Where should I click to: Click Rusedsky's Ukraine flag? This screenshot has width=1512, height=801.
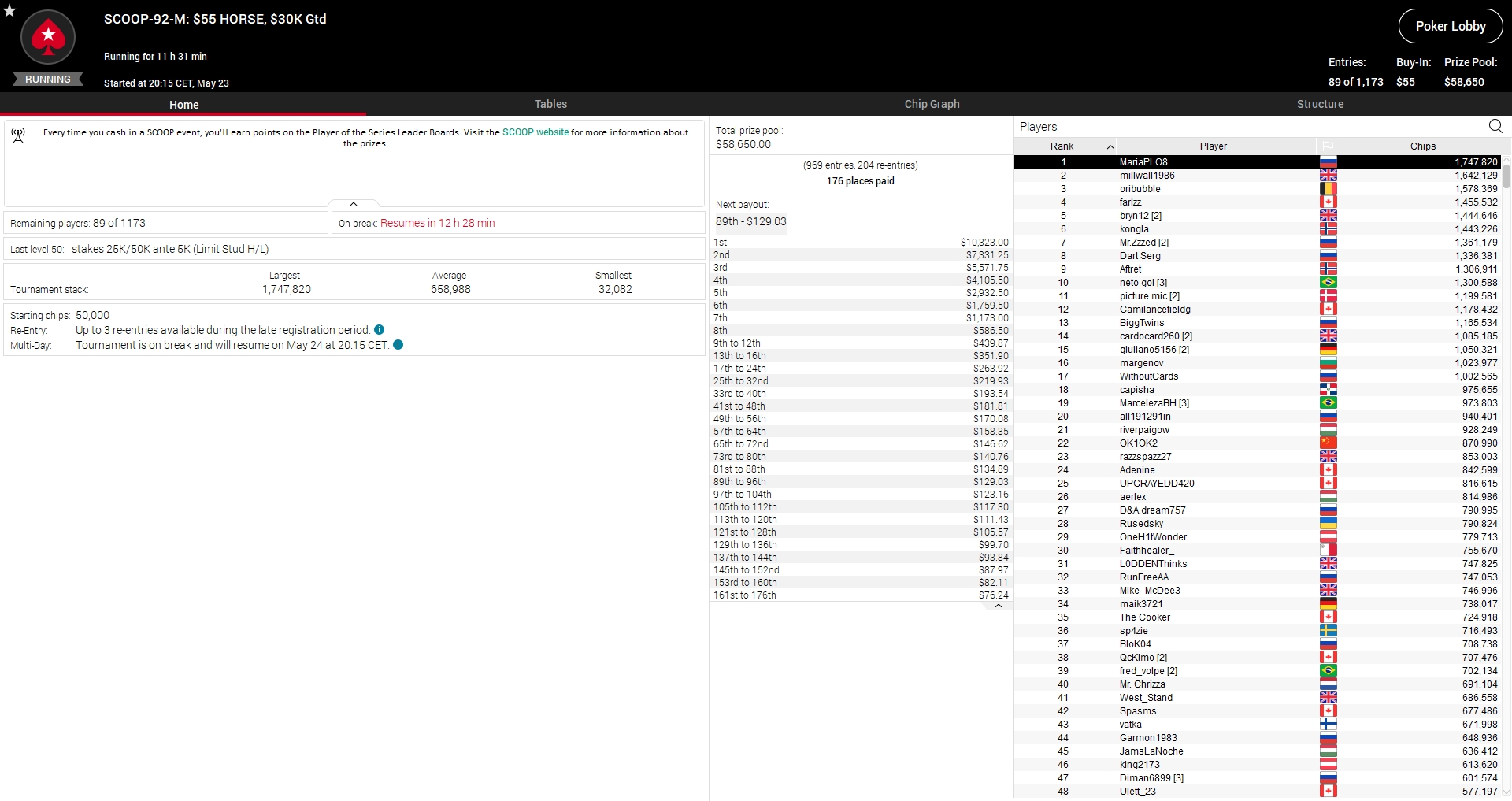(1328, 524)
